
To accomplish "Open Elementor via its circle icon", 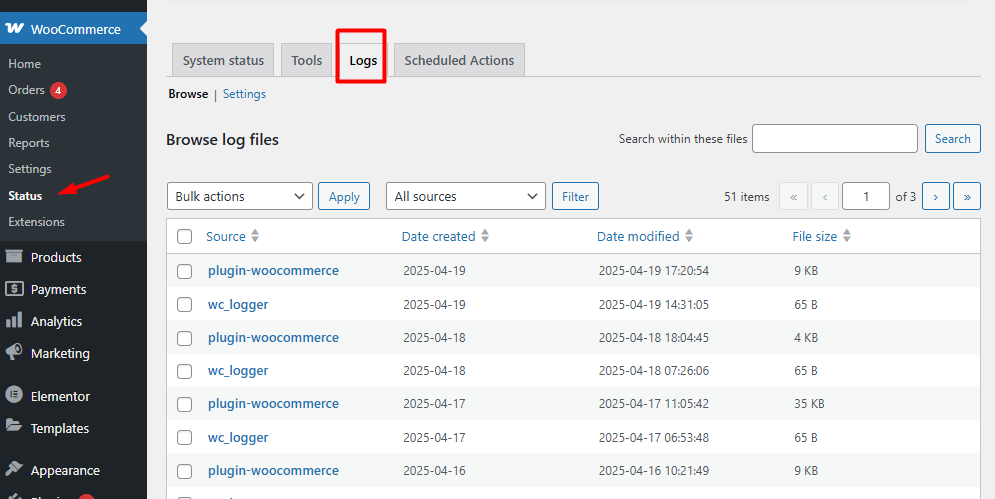I will click(x=14, y=395).
